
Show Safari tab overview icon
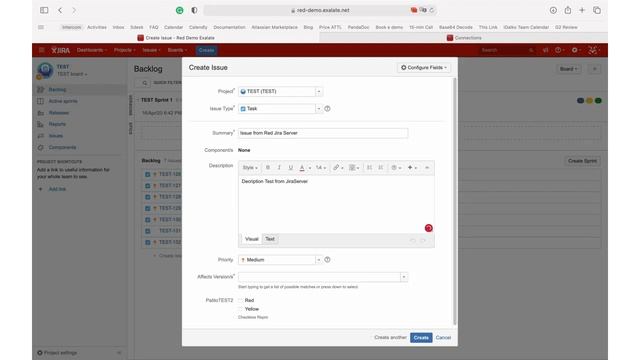(x=597, y=10)
